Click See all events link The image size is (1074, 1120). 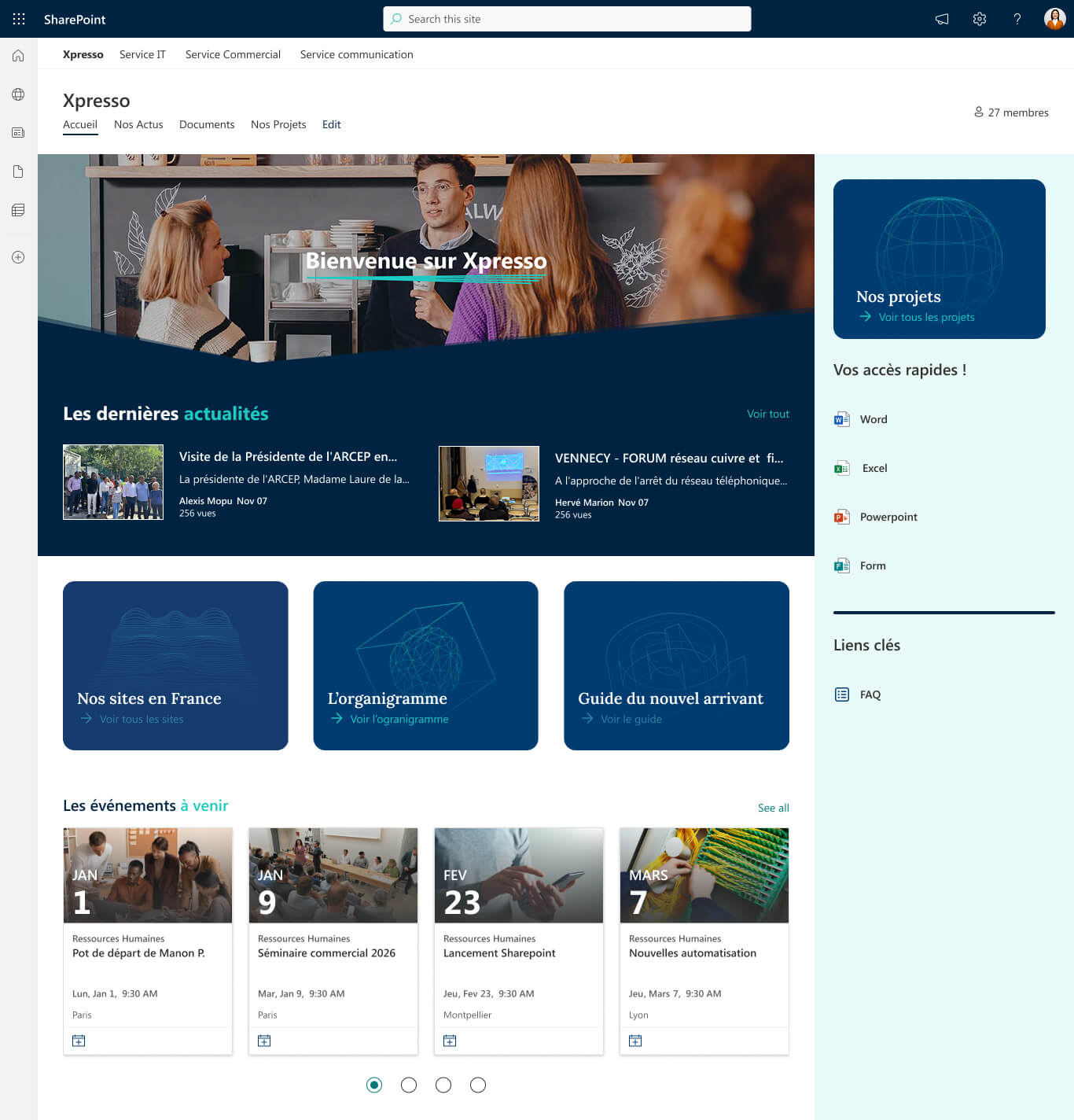tap(773, 808)
